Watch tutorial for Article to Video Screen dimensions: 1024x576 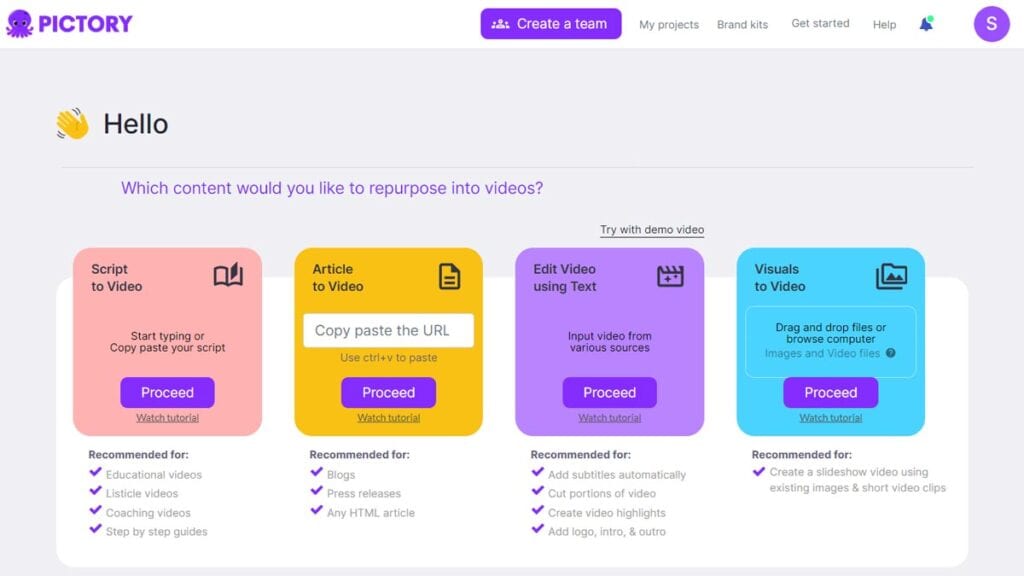coord(388,418)
